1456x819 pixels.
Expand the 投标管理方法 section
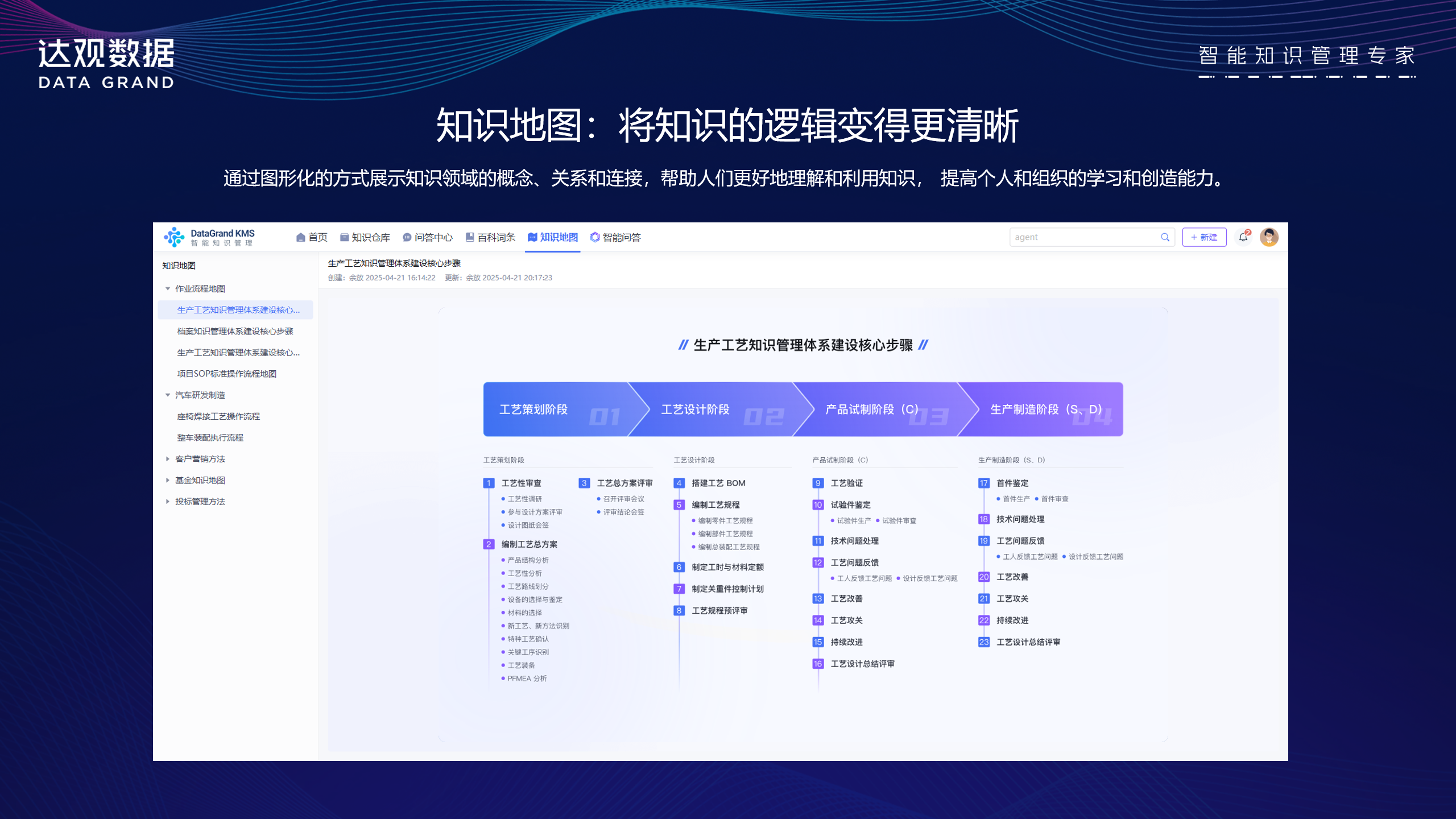[x=167, y=502]
